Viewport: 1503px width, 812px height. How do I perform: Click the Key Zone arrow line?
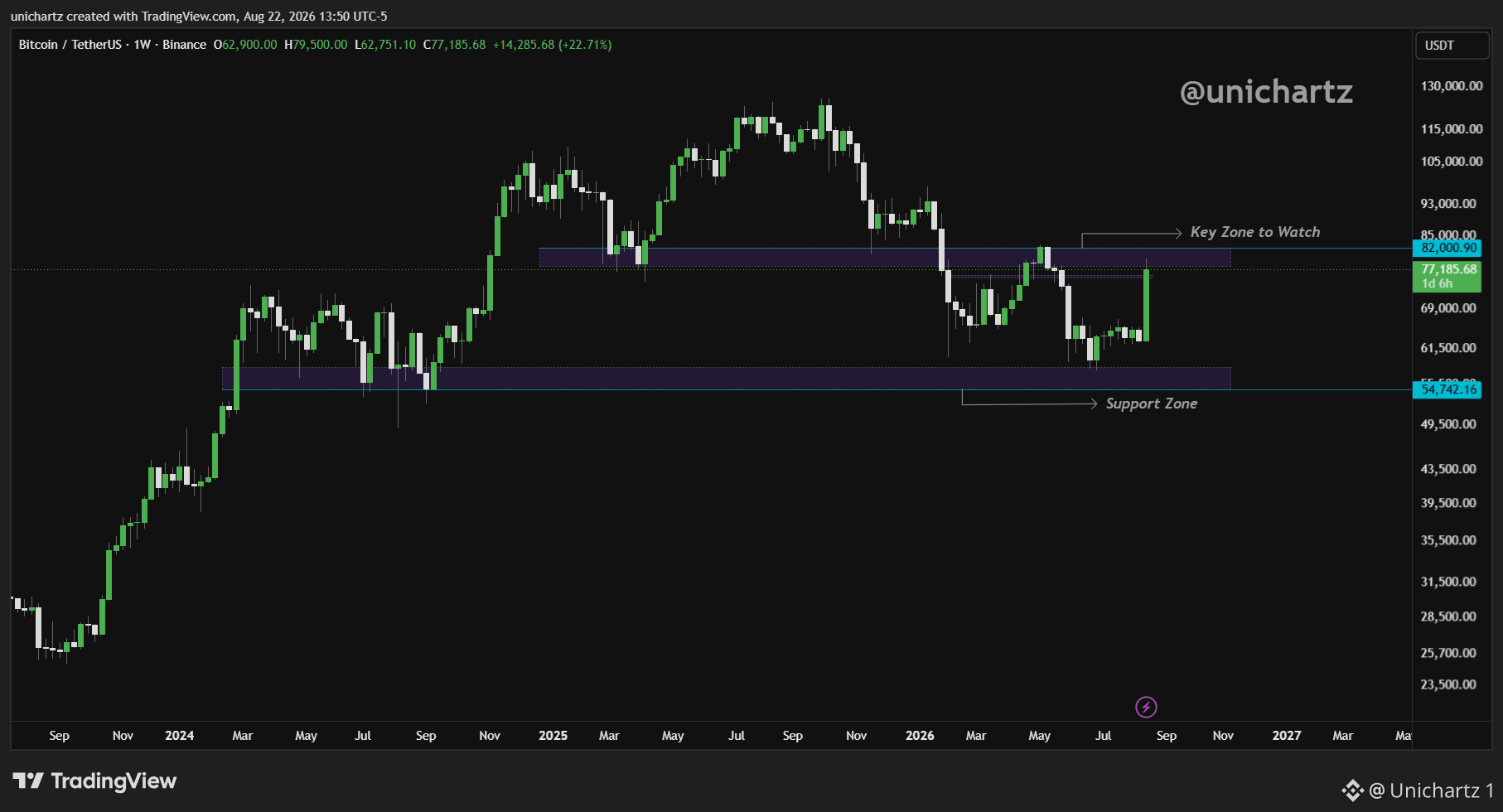tap(1131, 235)
